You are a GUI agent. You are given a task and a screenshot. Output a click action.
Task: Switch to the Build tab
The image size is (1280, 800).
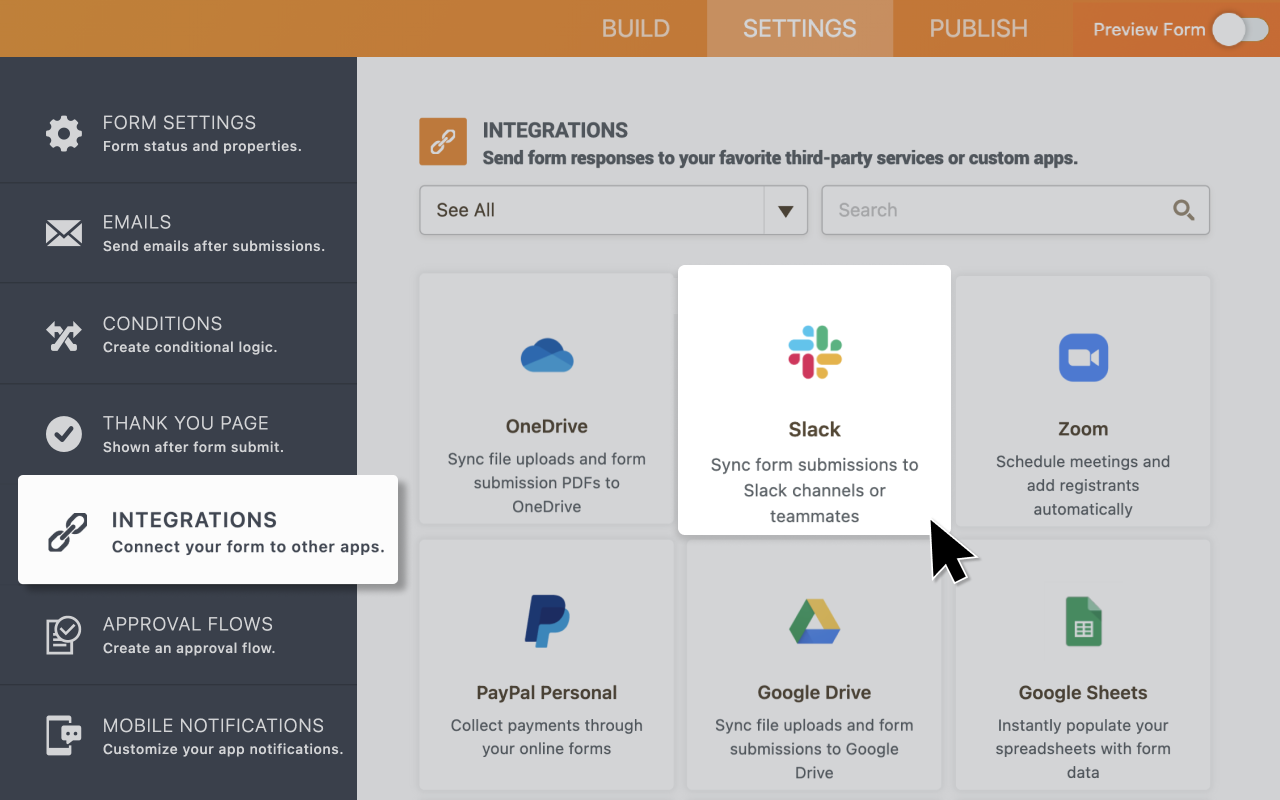coord(635,28)
